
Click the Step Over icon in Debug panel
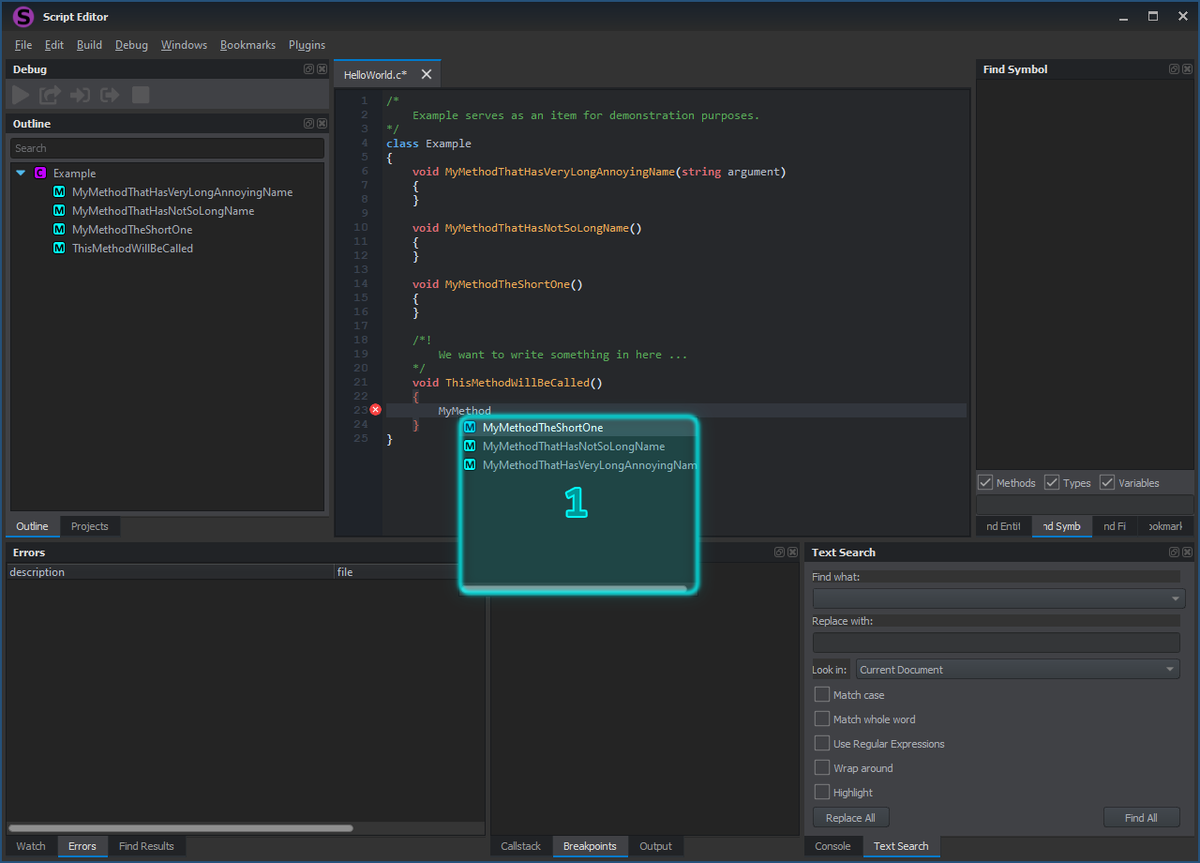(x=48, y=94)
